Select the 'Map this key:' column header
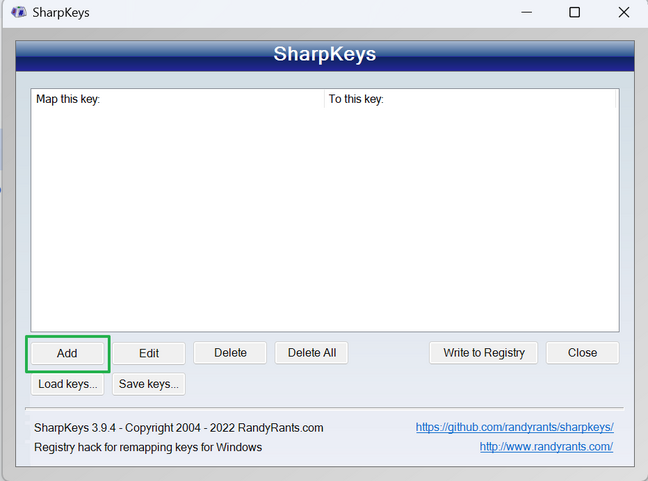This screenshot has width=648, height=481. (178, 99)
